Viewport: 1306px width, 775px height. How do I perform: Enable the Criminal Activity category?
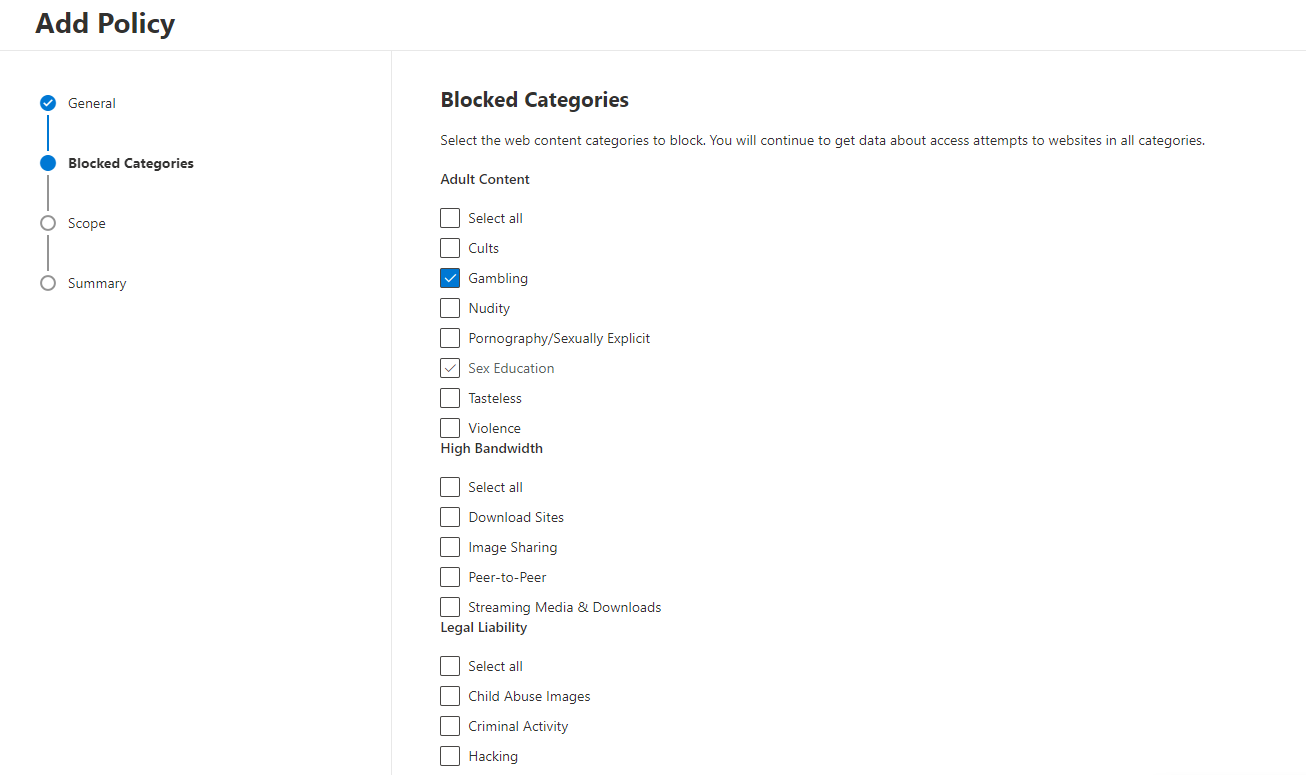[450, 725]
